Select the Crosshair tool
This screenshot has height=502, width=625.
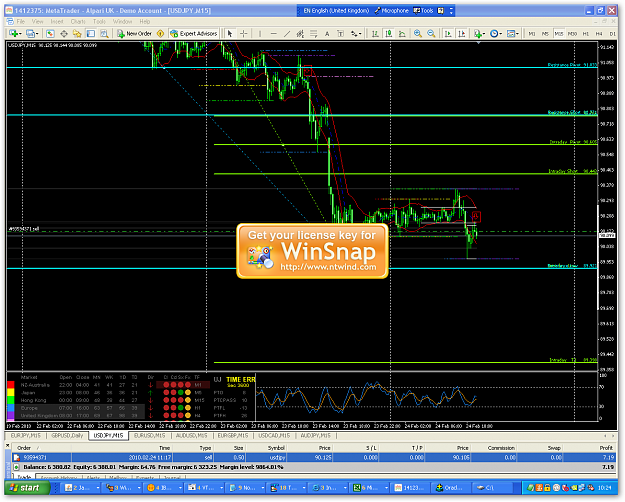[x=244, y=34]
